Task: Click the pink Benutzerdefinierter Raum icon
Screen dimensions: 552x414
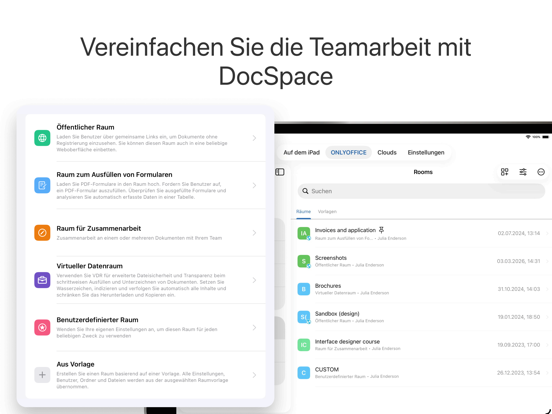Action: [42, 327]
